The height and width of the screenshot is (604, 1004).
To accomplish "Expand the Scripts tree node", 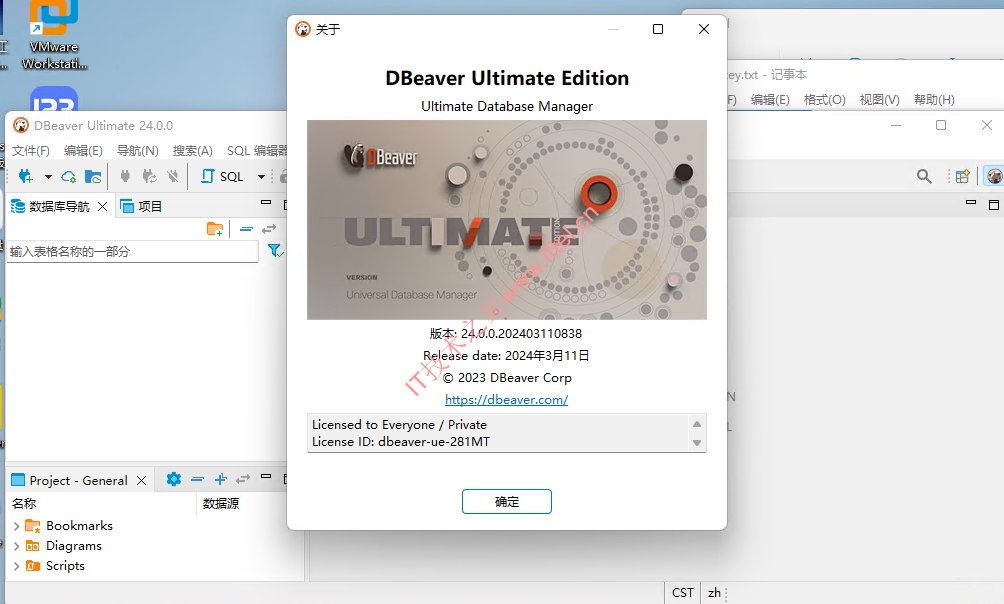I will tap(17, 566).
